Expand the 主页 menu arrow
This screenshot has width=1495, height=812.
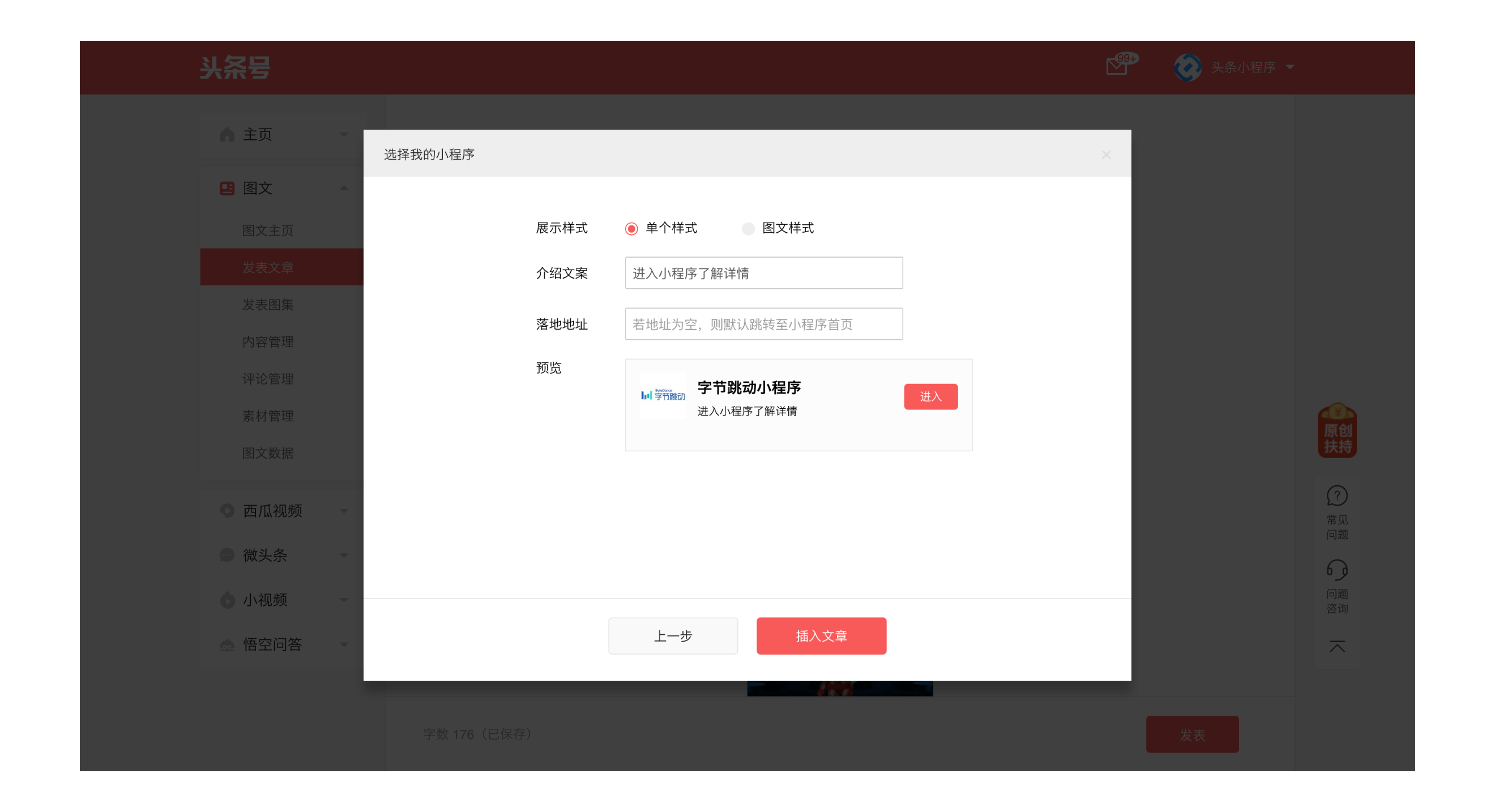[x=344, y=135]
